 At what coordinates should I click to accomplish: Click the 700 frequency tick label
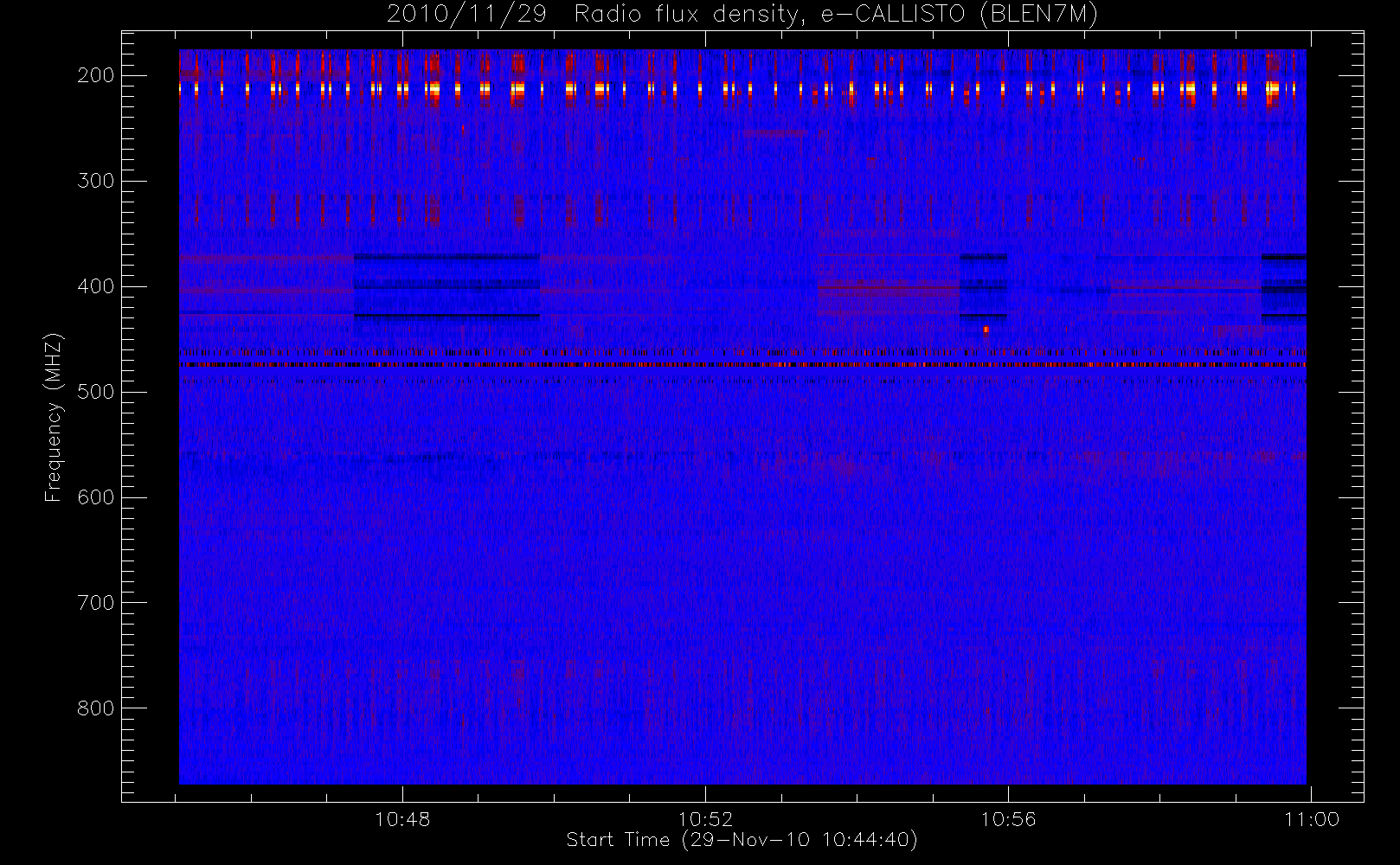pos(95,603)
